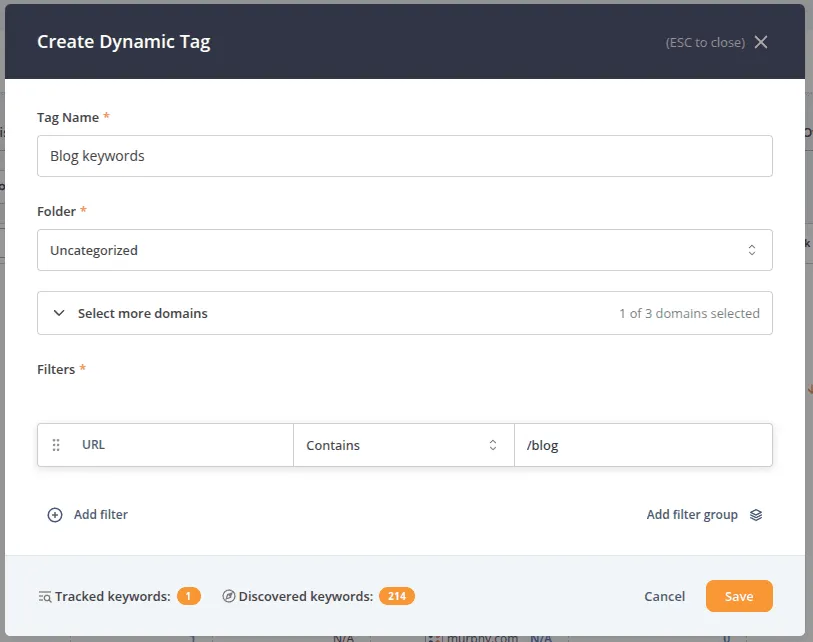The width and height of the screenshot is (813, 642).
Task: Edit the Tag Name input field
Action: [x=404, y=156]
